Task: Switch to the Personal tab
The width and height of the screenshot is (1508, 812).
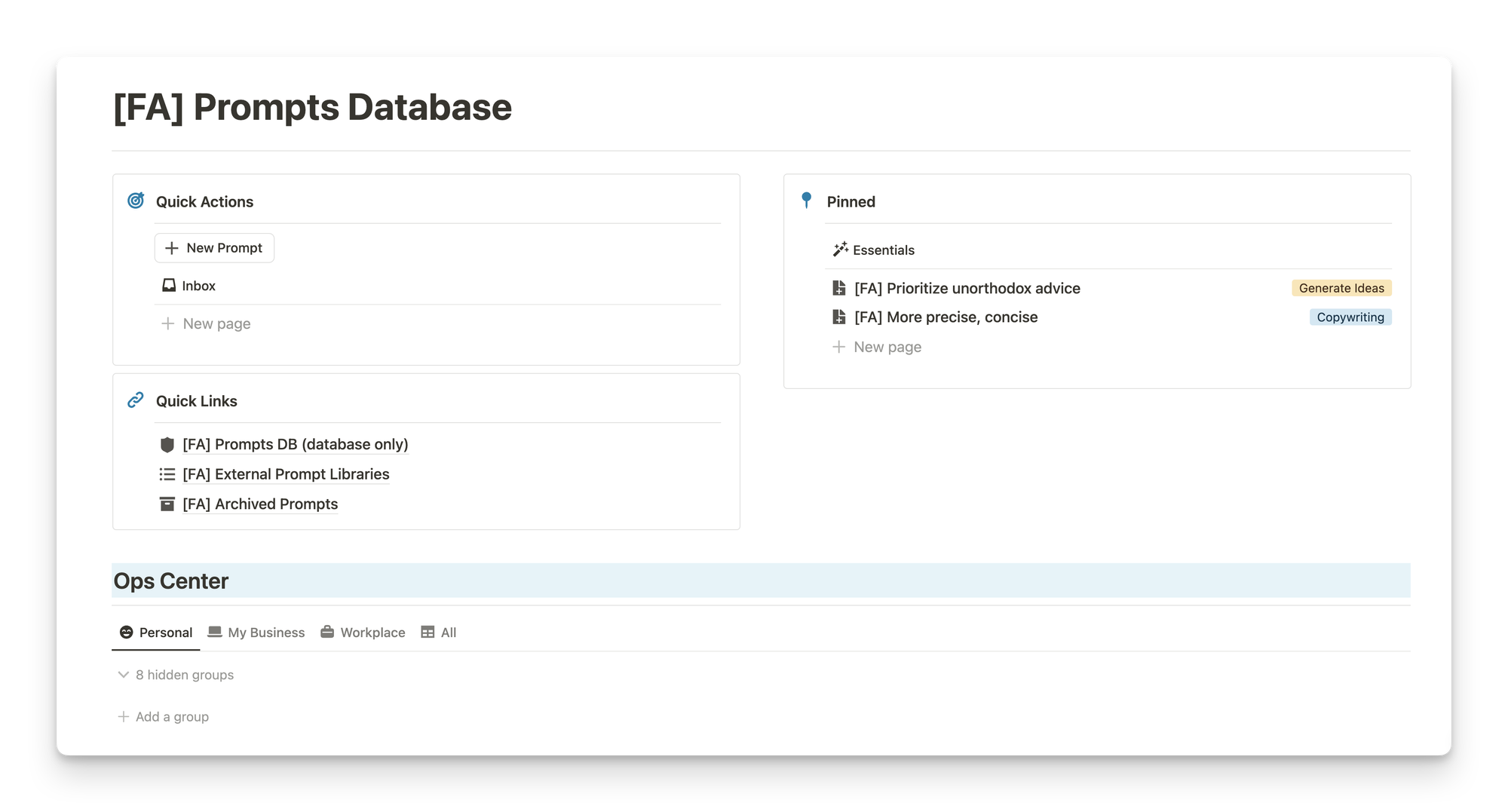Action: pos(156,632)
